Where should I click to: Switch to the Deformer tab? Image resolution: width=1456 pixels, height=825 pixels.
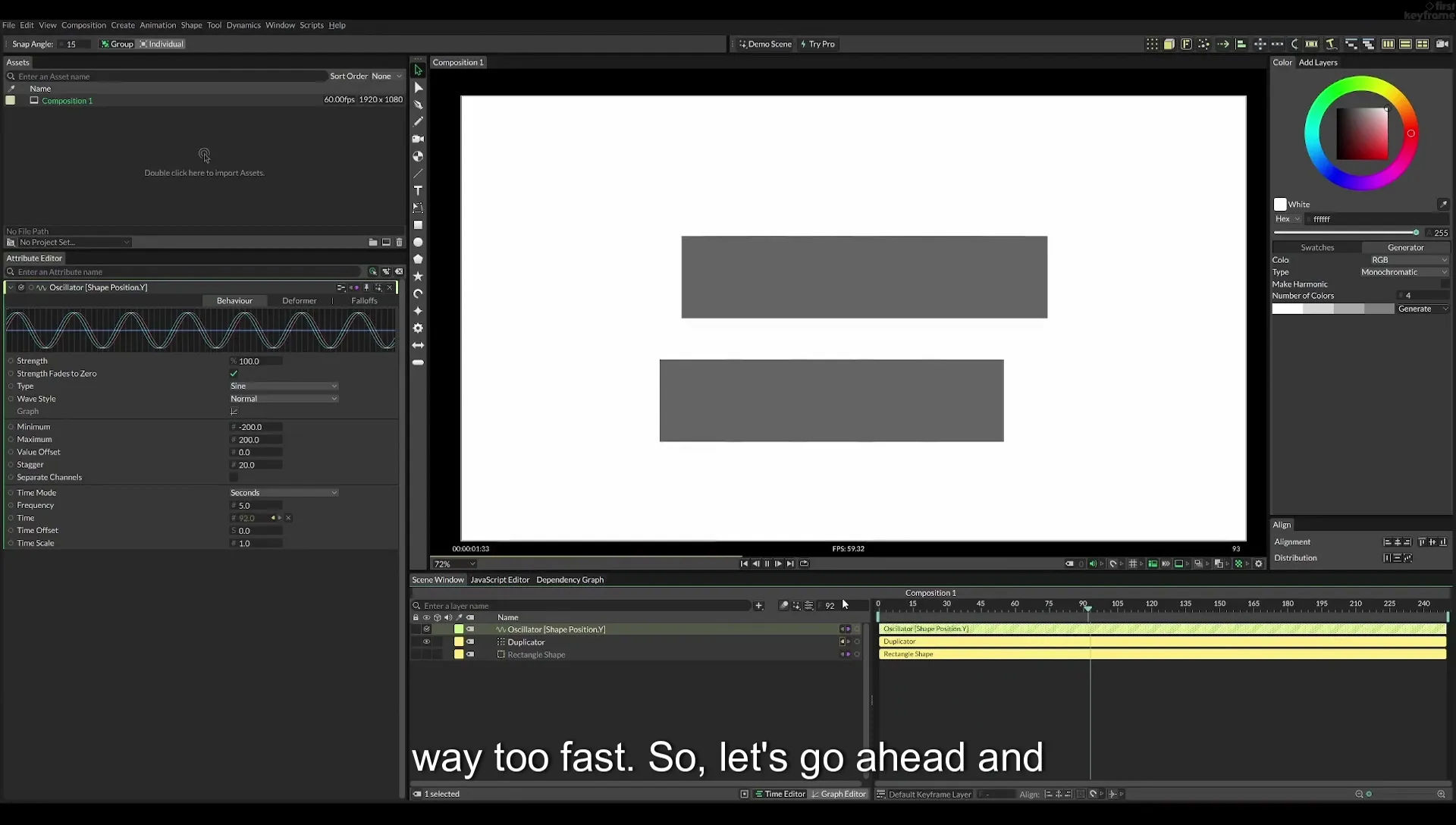tap(300, 301)
